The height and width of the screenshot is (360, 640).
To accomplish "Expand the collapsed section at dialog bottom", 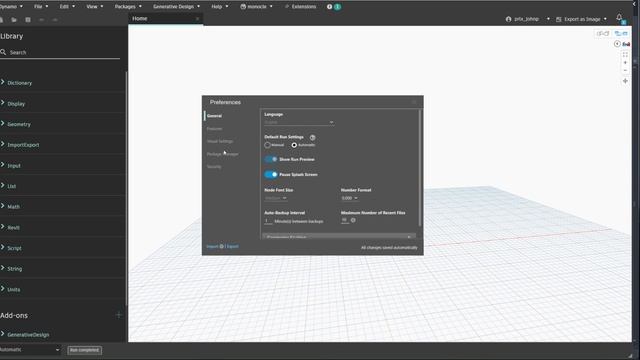I will (x=339, y=237).
